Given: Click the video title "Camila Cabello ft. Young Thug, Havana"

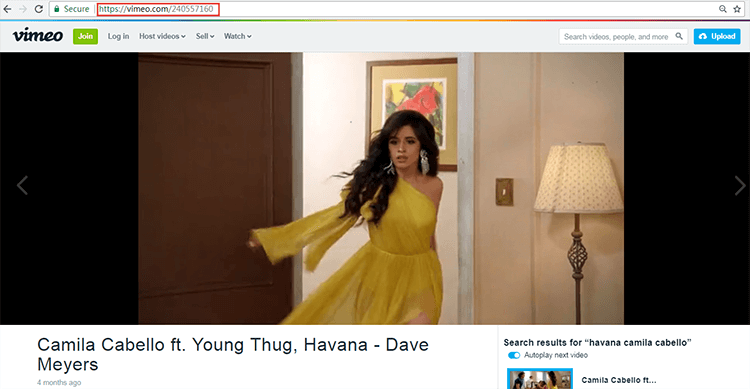Looking at the screenshot, I should point(233,354).
